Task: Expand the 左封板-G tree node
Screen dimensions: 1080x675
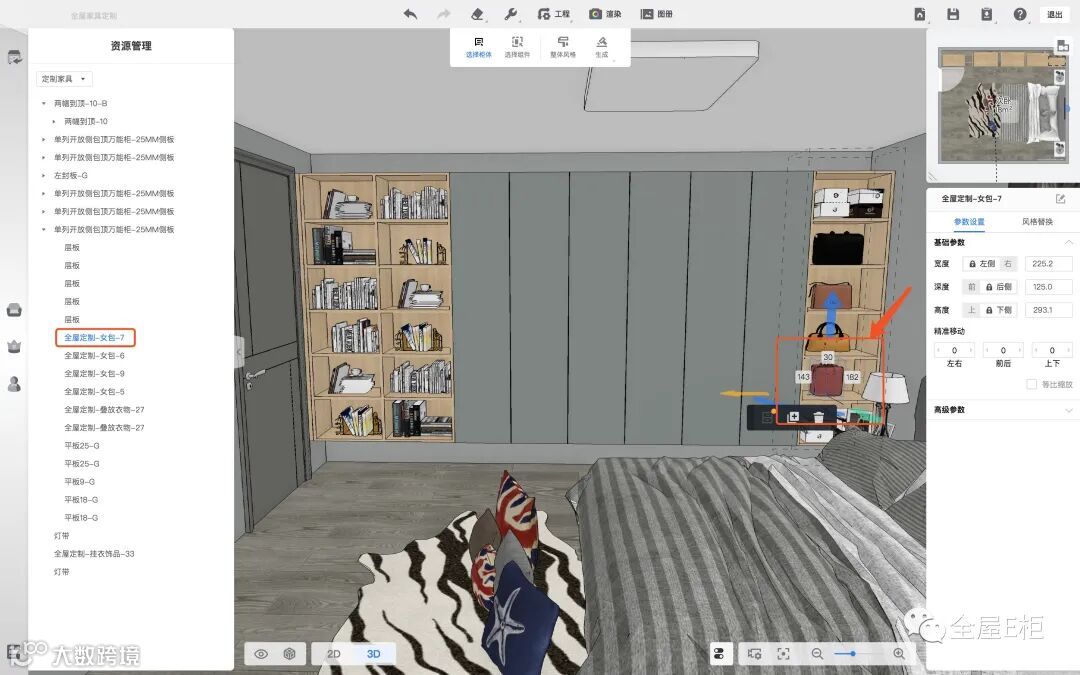Action: point(43,176)
